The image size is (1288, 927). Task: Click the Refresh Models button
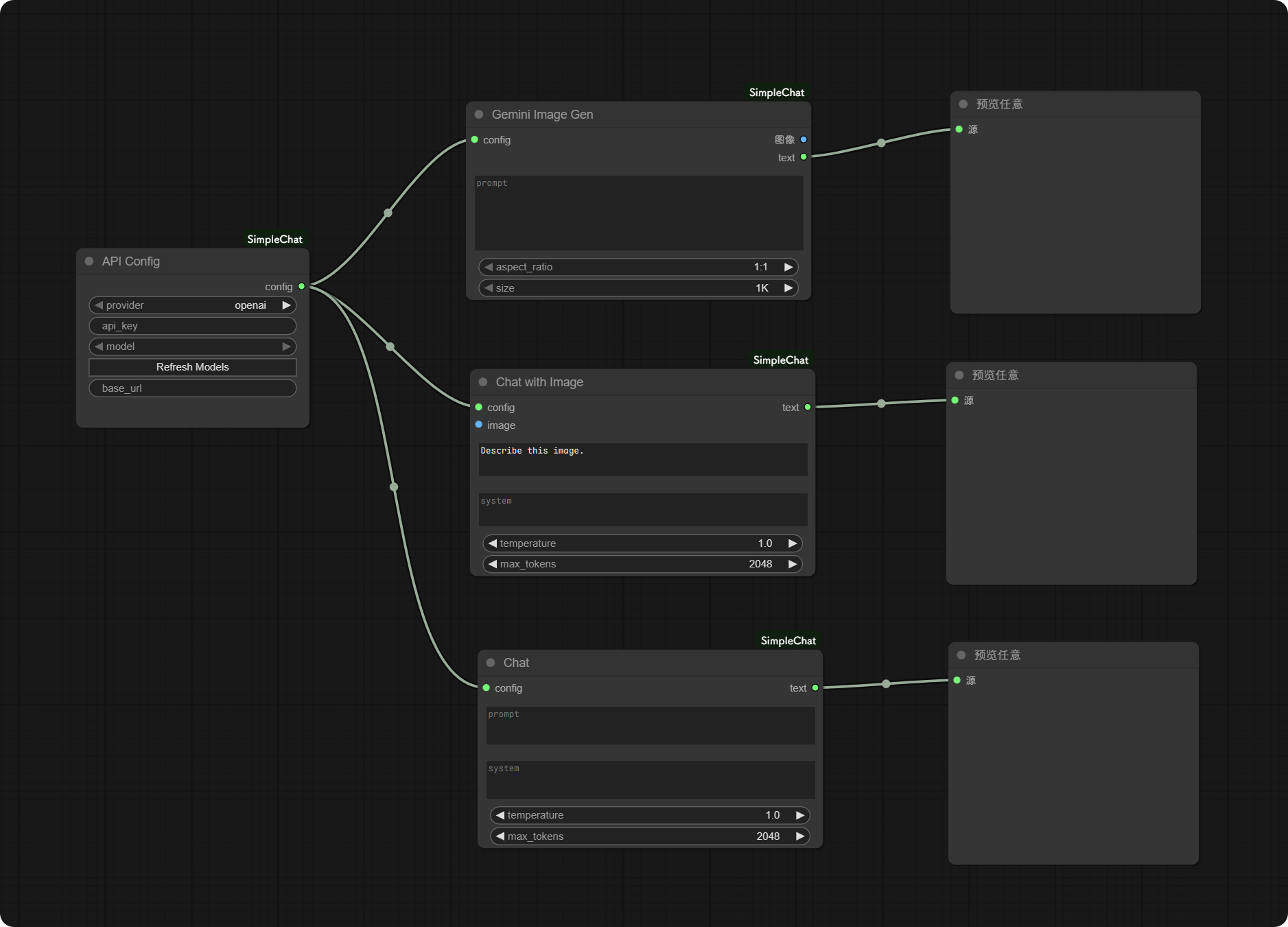[x=193, y=367]
